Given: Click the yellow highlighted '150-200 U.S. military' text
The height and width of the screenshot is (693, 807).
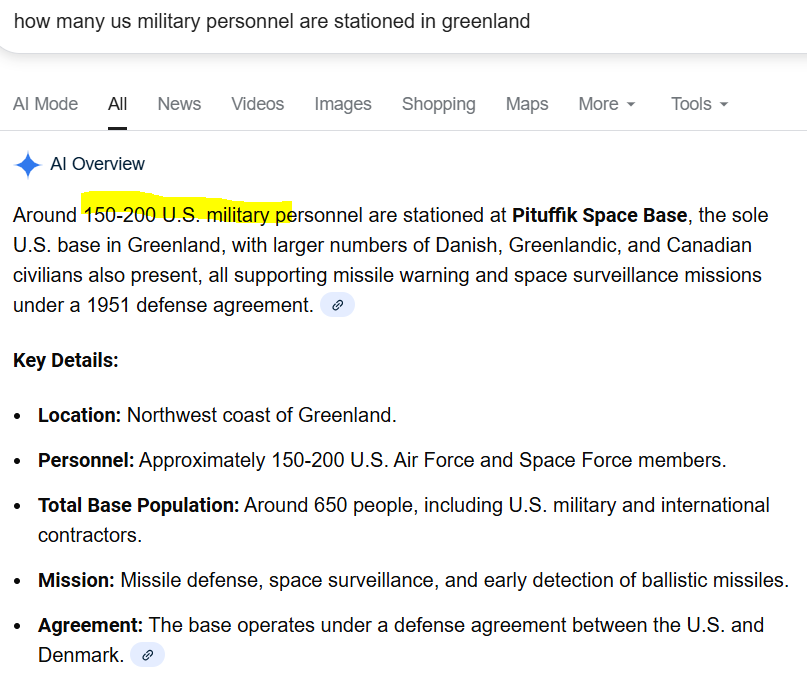Looking at the screenshot, I should (x=186, y=214).
